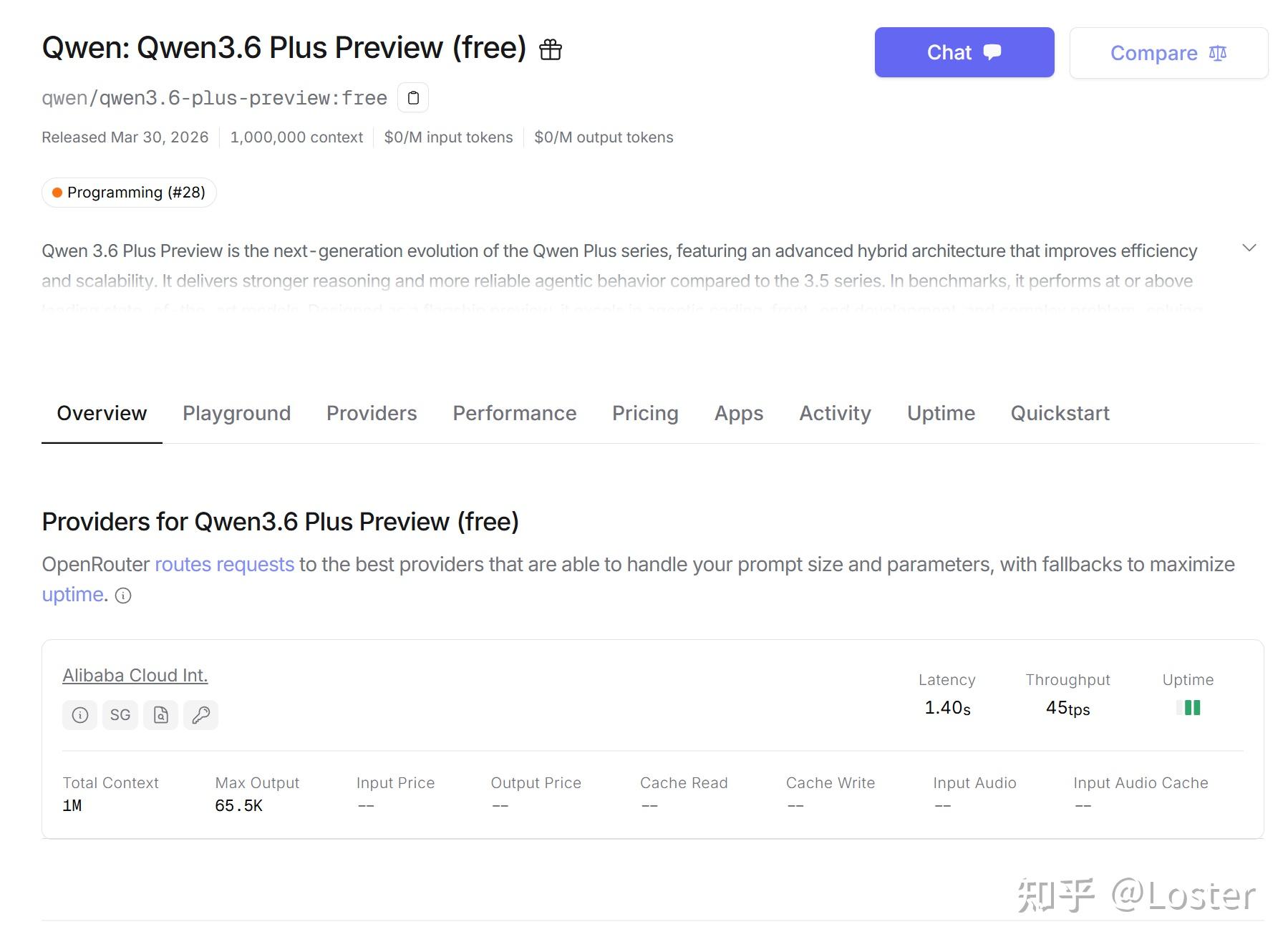1288x947 pixels.
Task: Open the provider document policy icon
Action: coord(161,714)
